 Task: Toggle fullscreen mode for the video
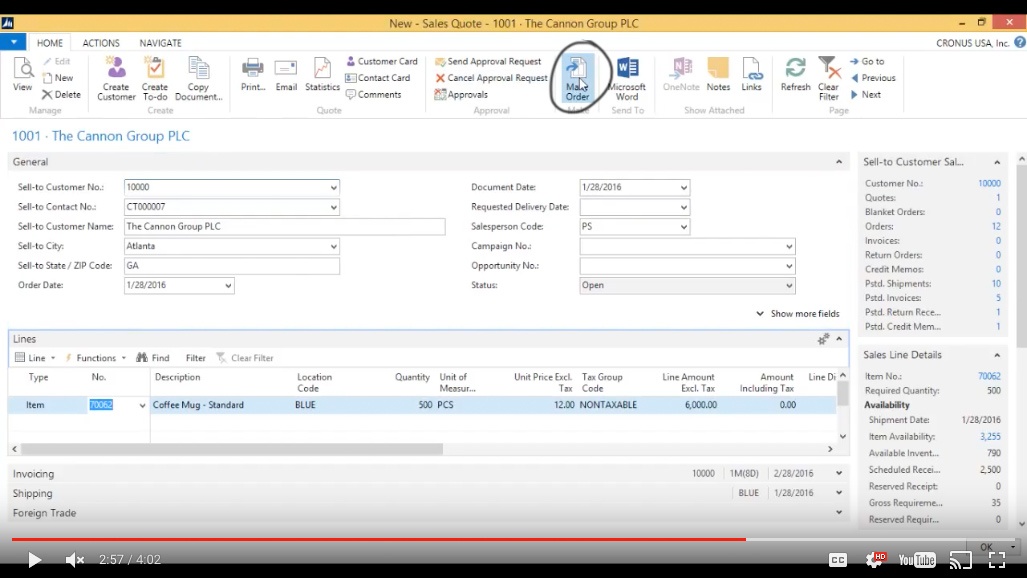pos(997,560)
